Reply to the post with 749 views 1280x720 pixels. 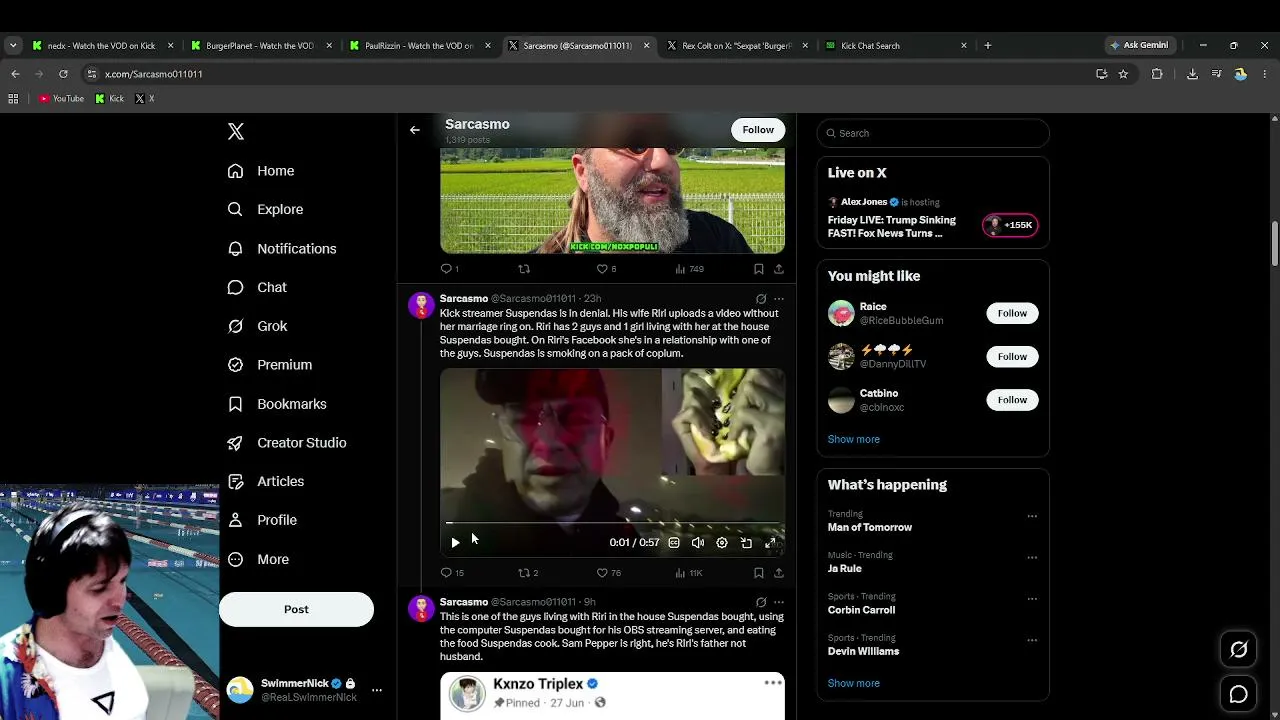(449, 269)
